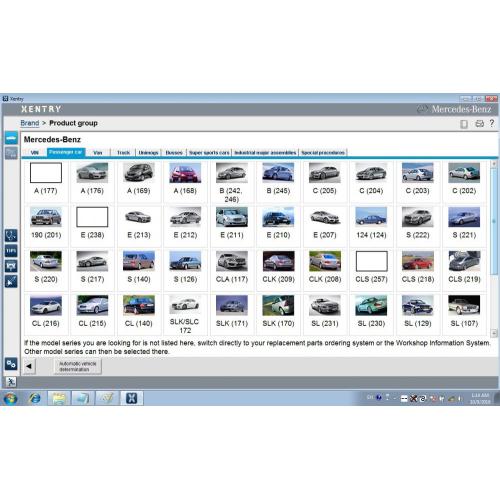
Task: Open the gears settings icon in sidebar
Action: [11, 364]
